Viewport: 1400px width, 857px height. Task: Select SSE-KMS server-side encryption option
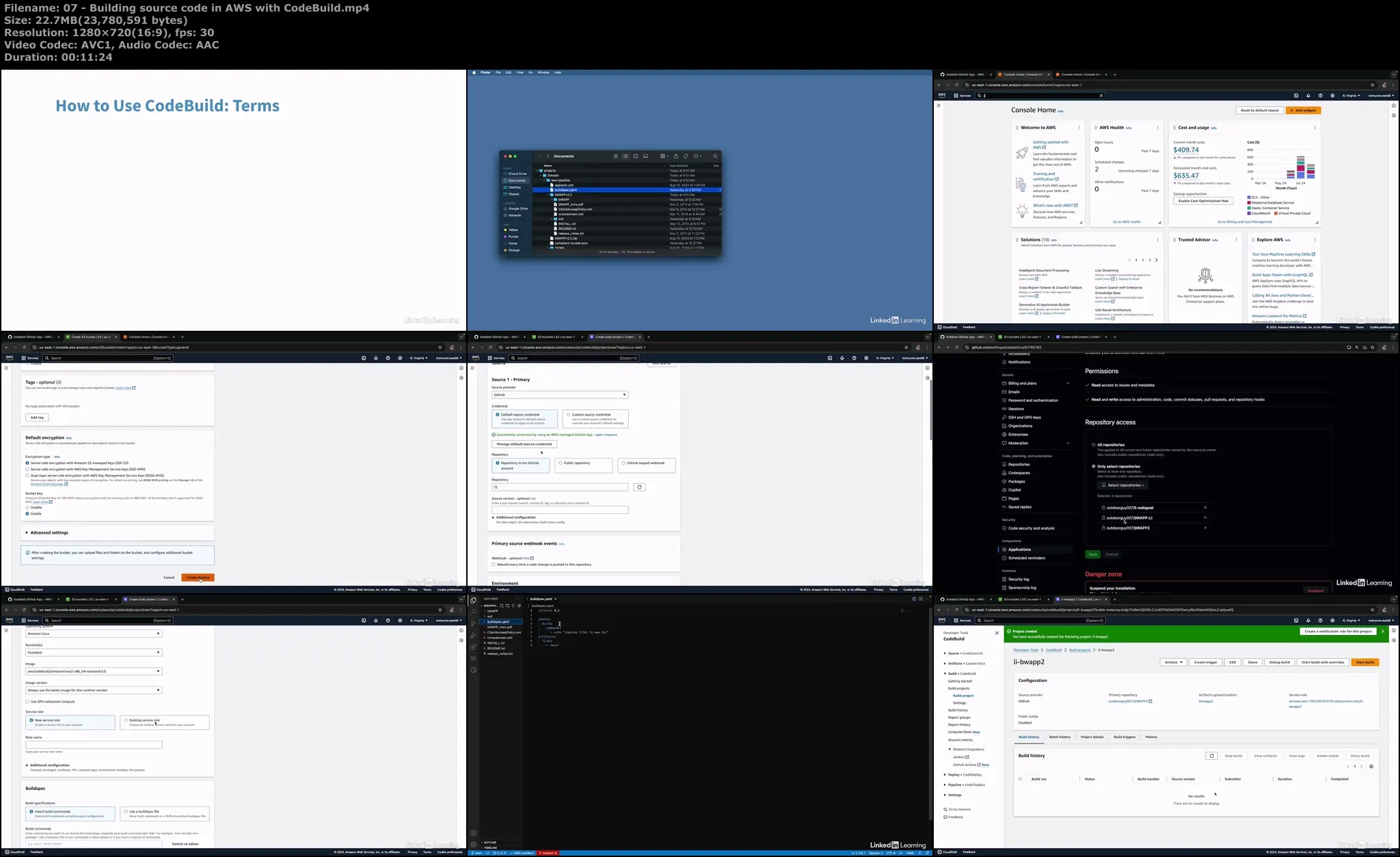[x=27, y=470]
